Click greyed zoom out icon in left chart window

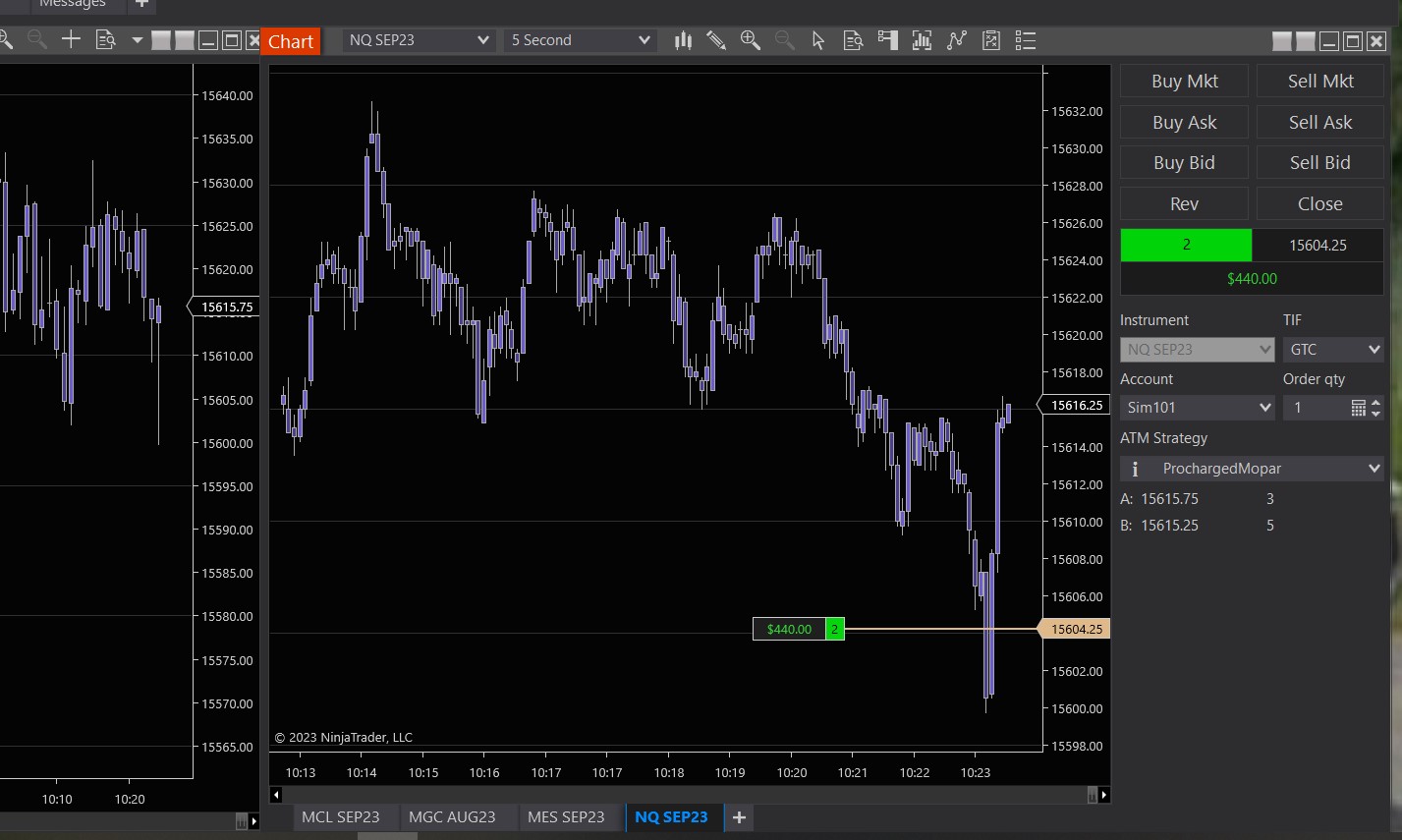coord(37,39)
